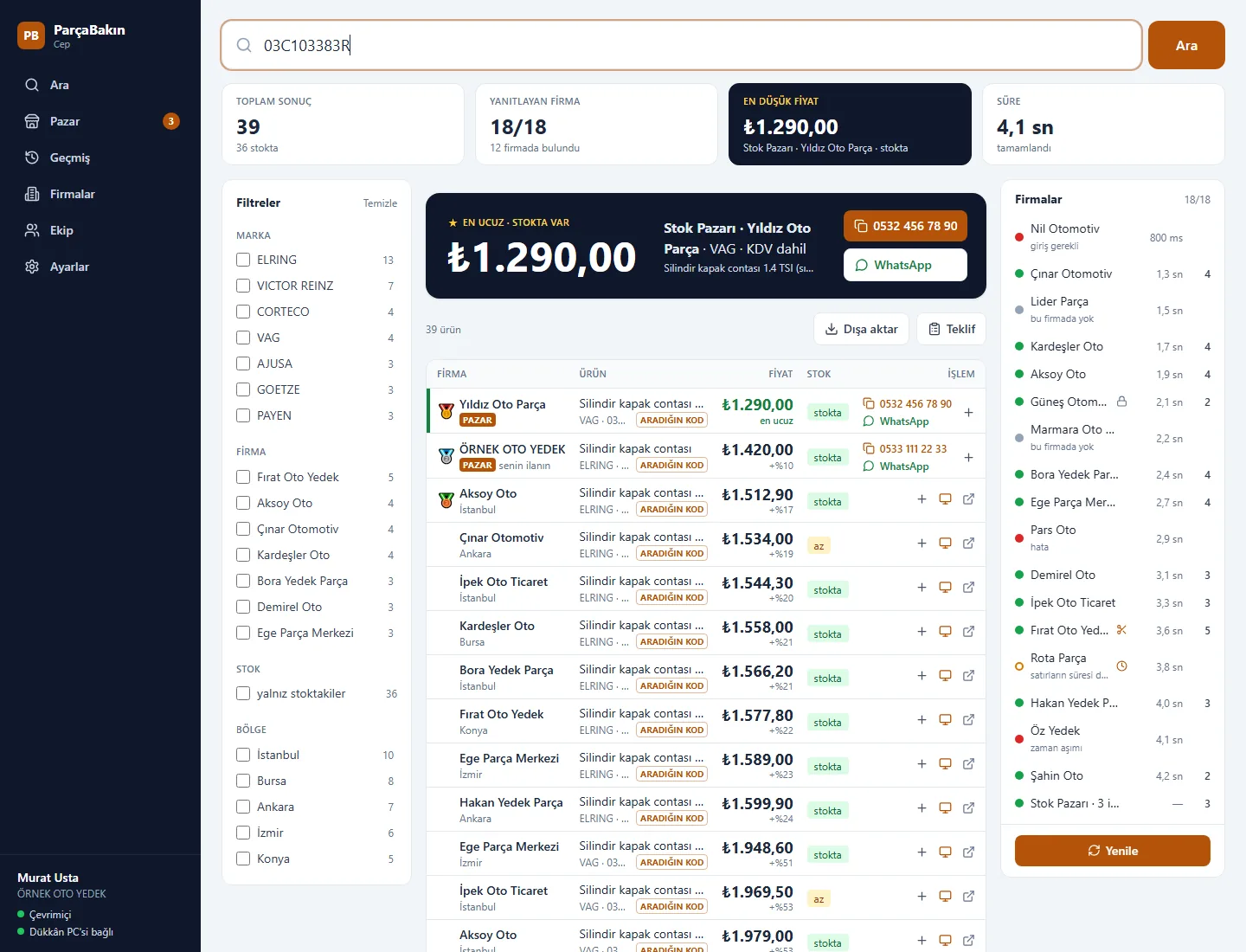
Task: Click monitor icon on Fırat Oto Yedek row
Action: [945, 719]
